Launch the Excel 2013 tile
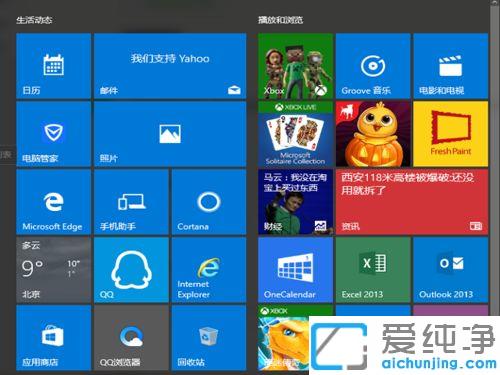The width and height of the screenshot is (500, 375). pyautogui.click(x=373, y=270)
